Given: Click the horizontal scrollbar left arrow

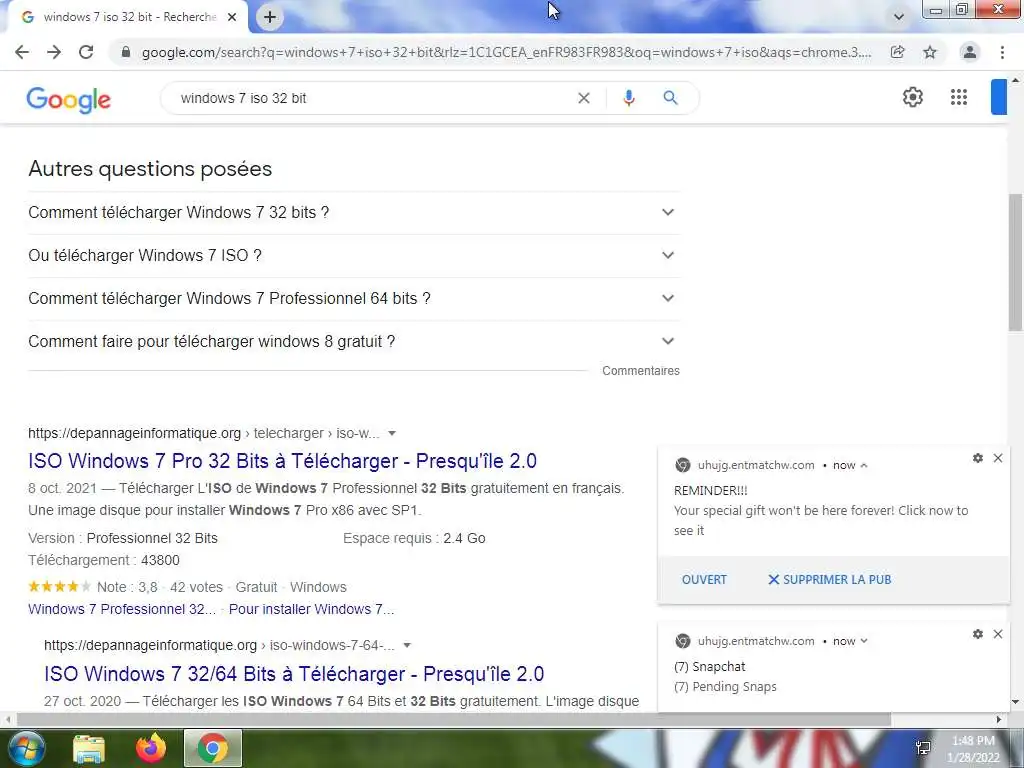Looking at the screenshot, I should pyautogui.click(x=7, y=720).
